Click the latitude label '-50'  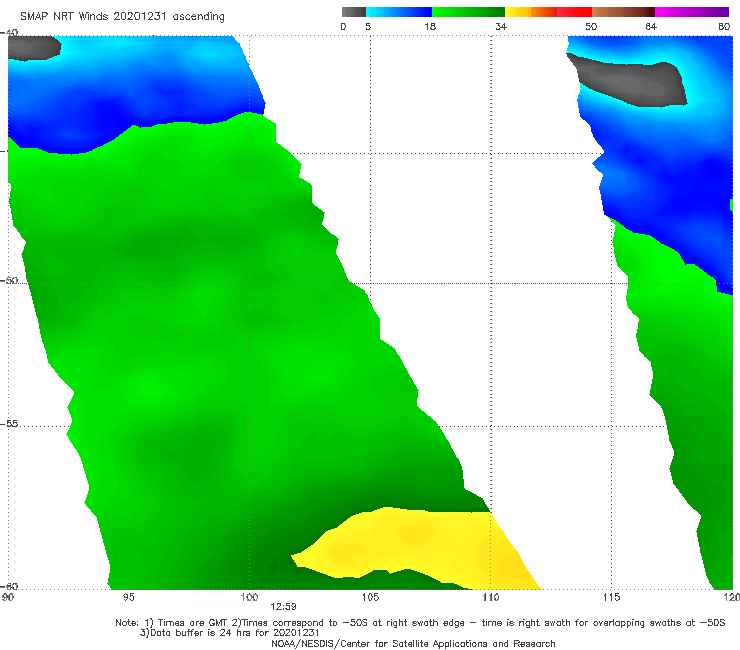click(x=9, y=280)
